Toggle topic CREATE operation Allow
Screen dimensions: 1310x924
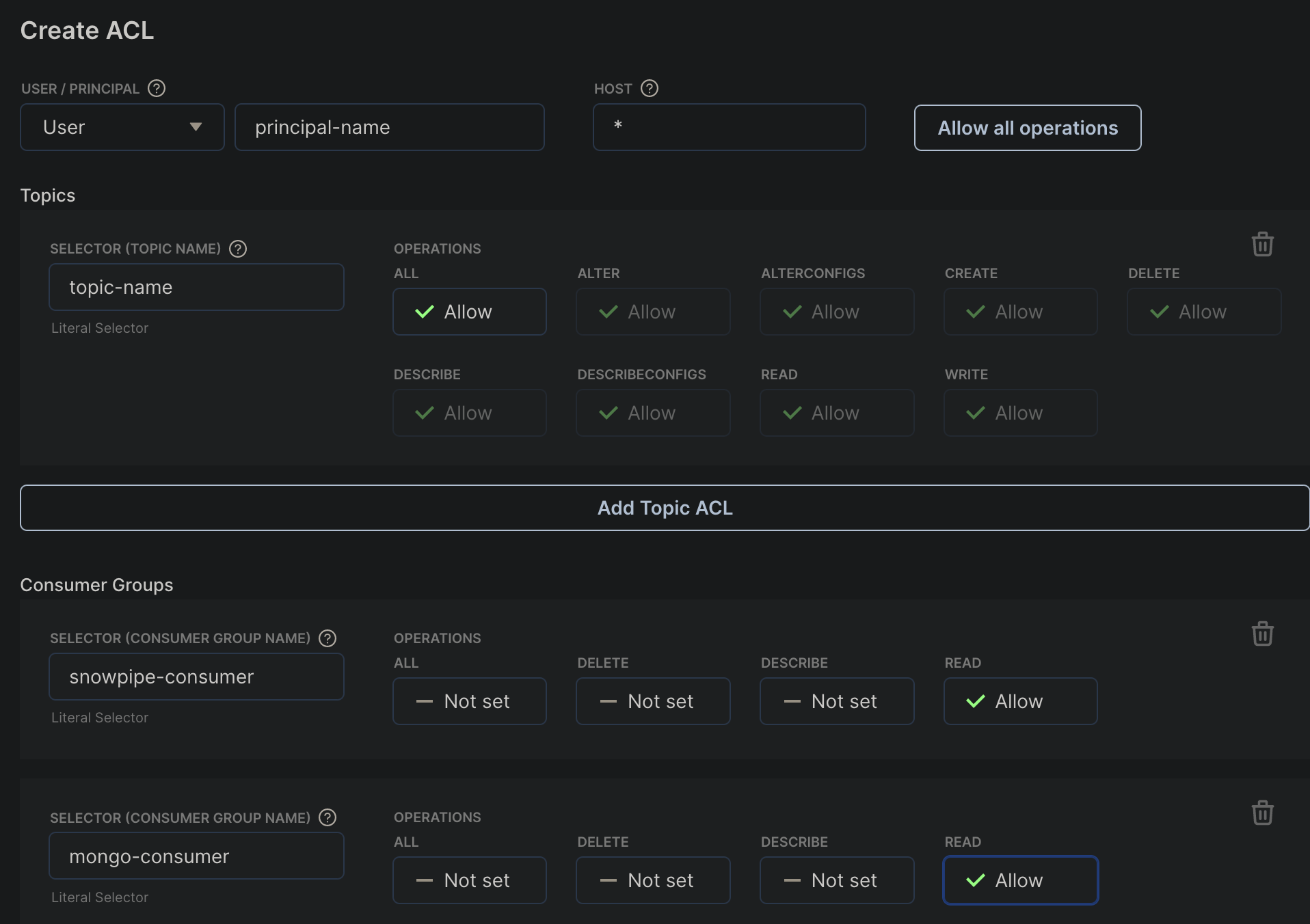click(x=1021, y=312)
